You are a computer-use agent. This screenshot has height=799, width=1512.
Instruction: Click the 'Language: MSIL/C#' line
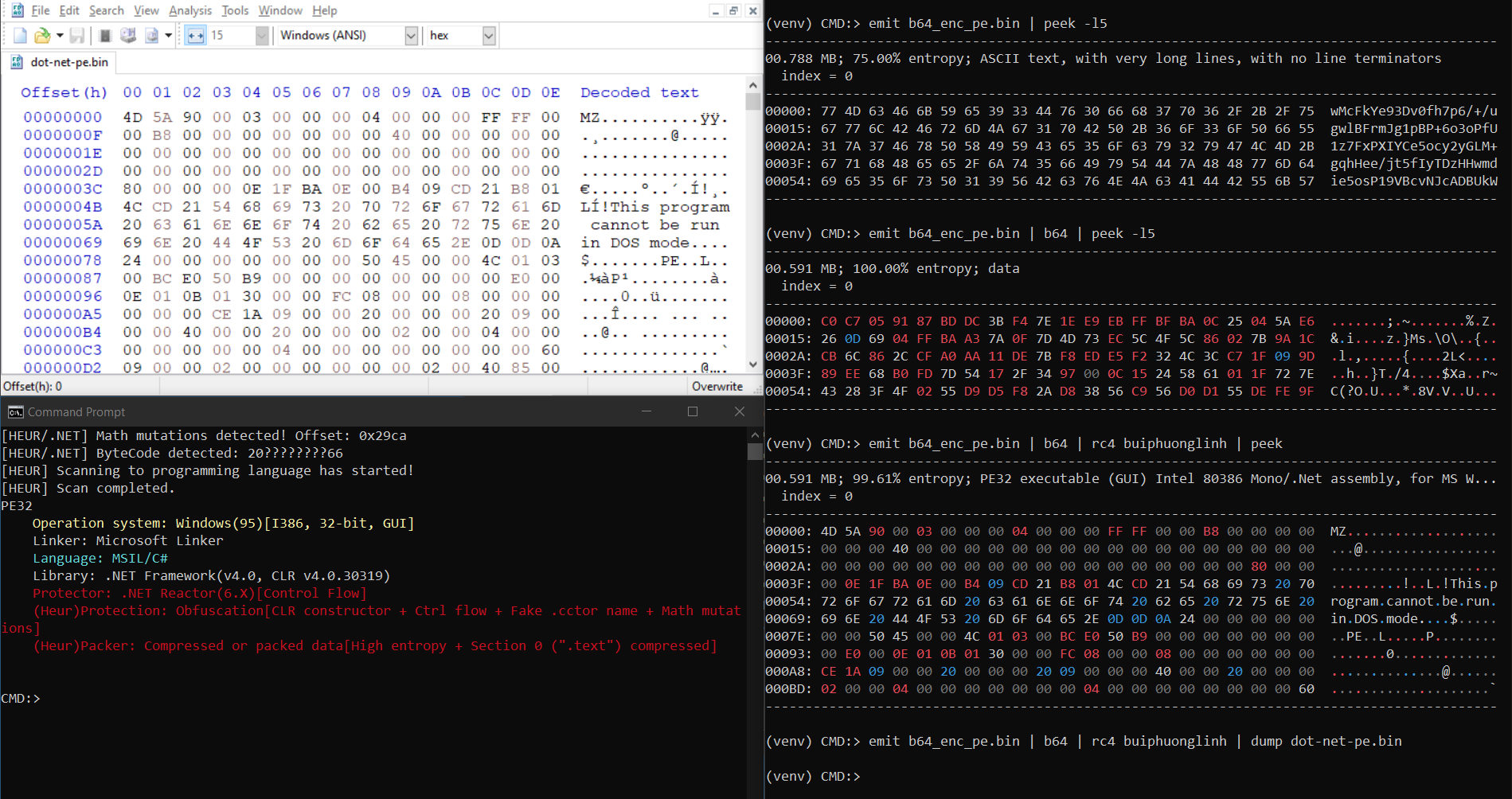click(x=100, y=558)
